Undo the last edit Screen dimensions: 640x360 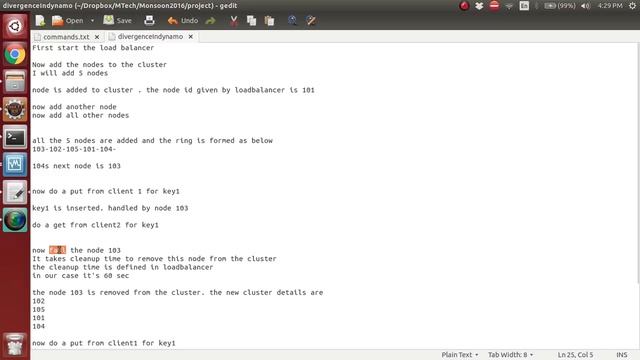[182, 20]
